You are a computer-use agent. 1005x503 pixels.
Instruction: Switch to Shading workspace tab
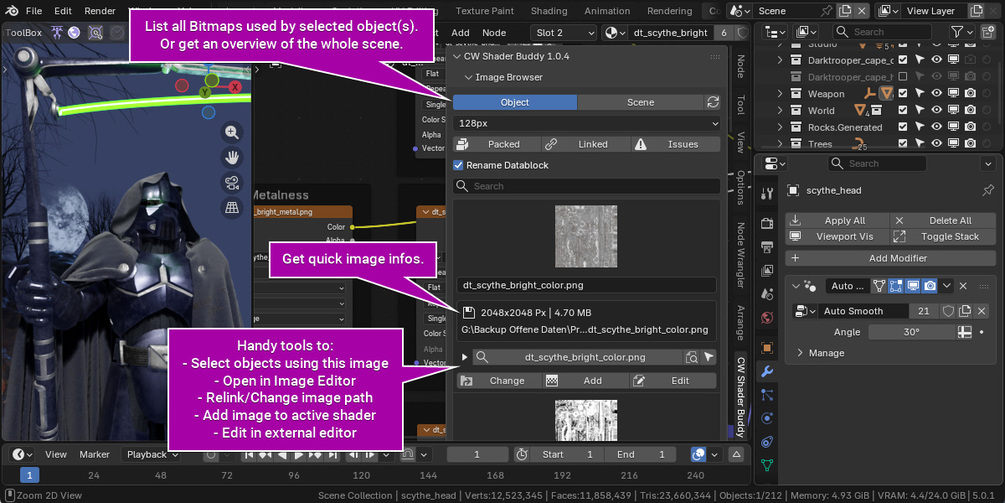point(549,11)
